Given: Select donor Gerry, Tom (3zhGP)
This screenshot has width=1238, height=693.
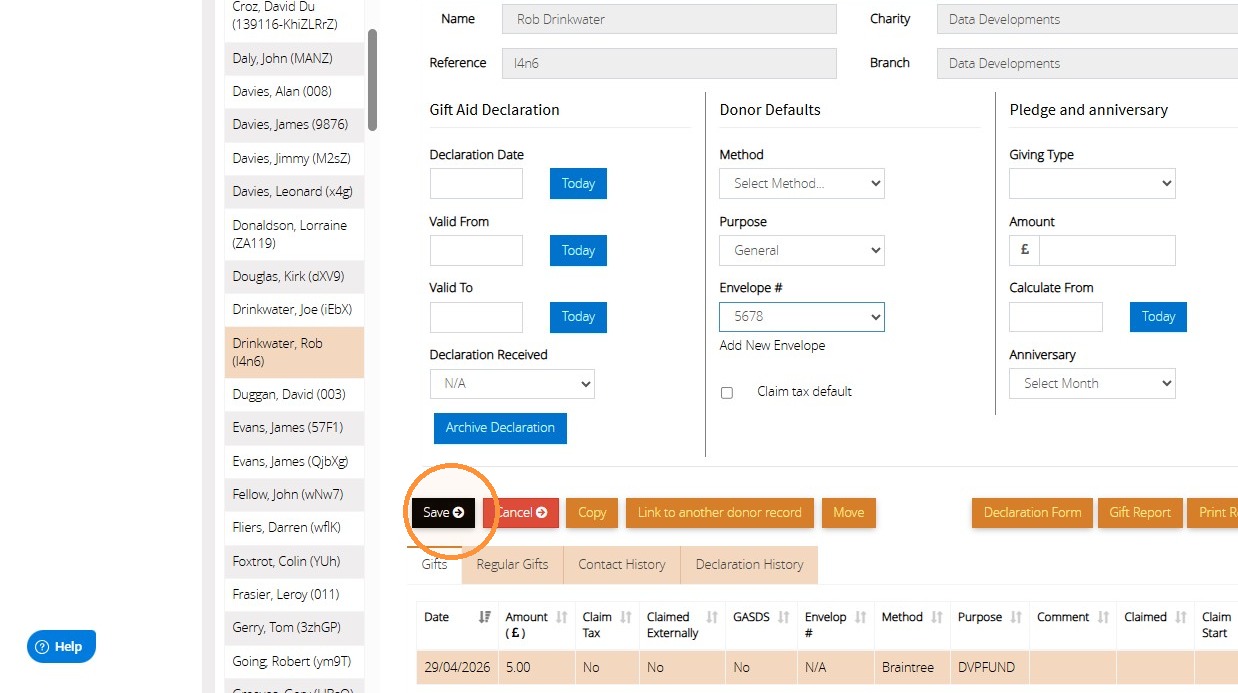Looking at the screenshot, I should tap(294, 627).
